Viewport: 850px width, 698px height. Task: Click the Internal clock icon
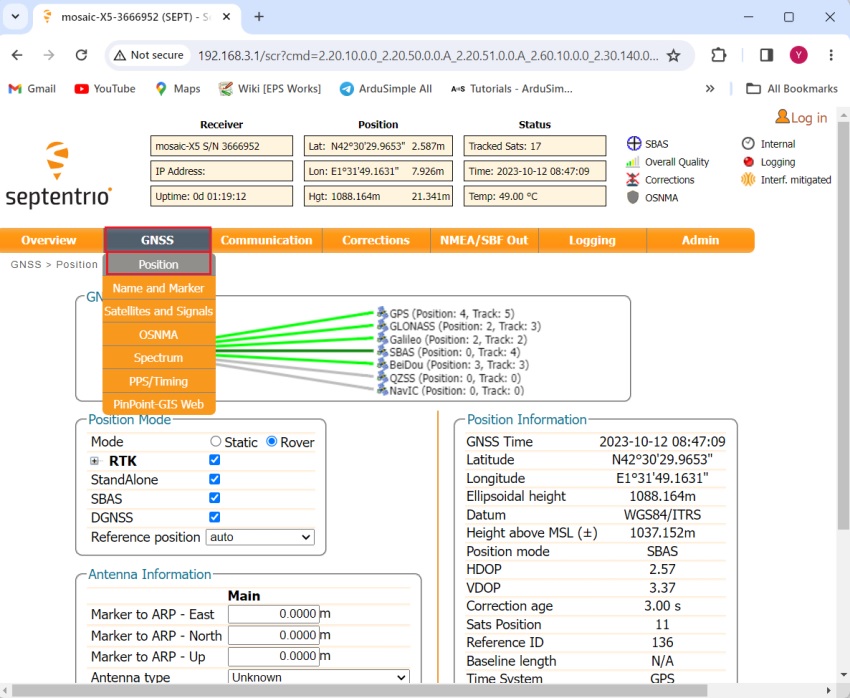[x=748, y=144]
